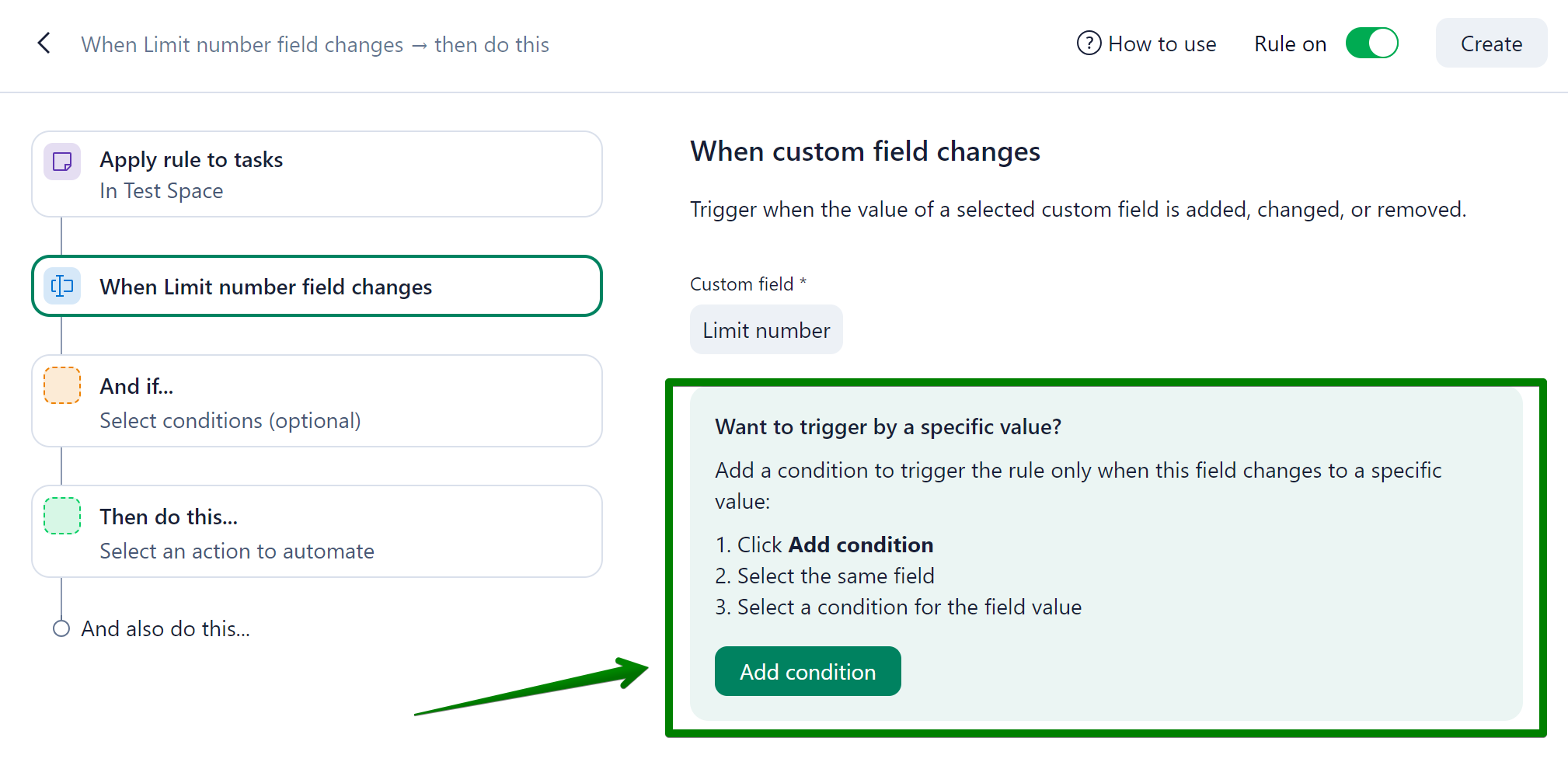Image resolution: width=1568 pixels, height=769 pixels.
Task: Click And also do this link
Action: pyautogui.click(x=166, y=628)
